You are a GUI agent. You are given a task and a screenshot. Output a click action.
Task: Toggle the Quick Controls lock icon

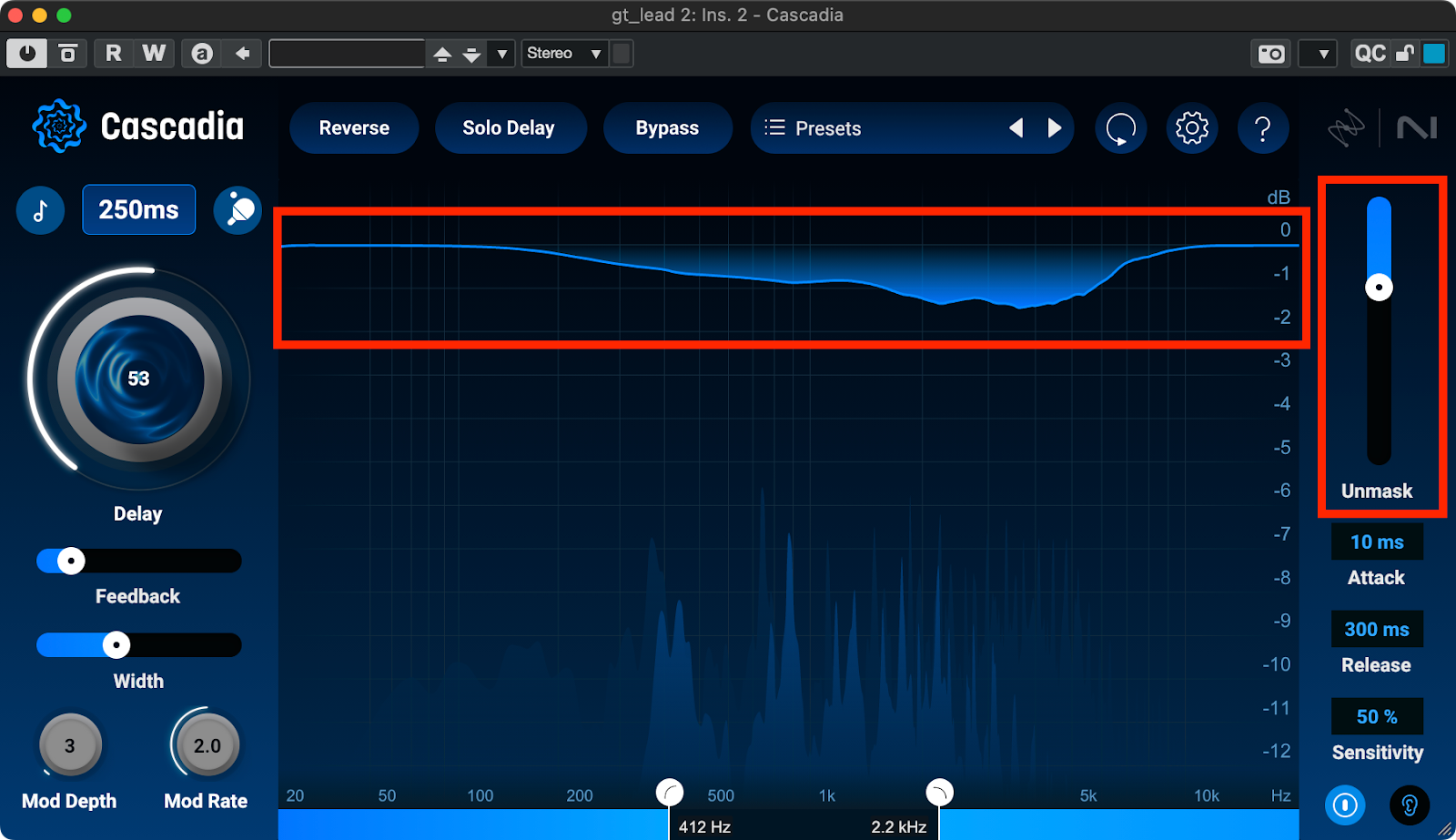1405,54
